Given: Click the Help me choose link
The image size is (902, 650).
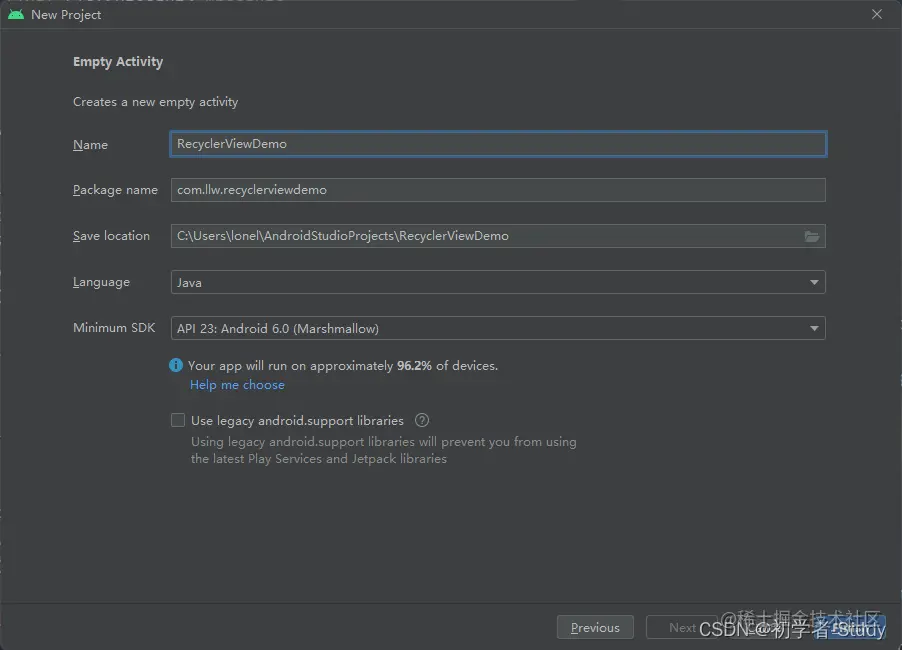Looking at the screenshot, I should coord(237,385).
